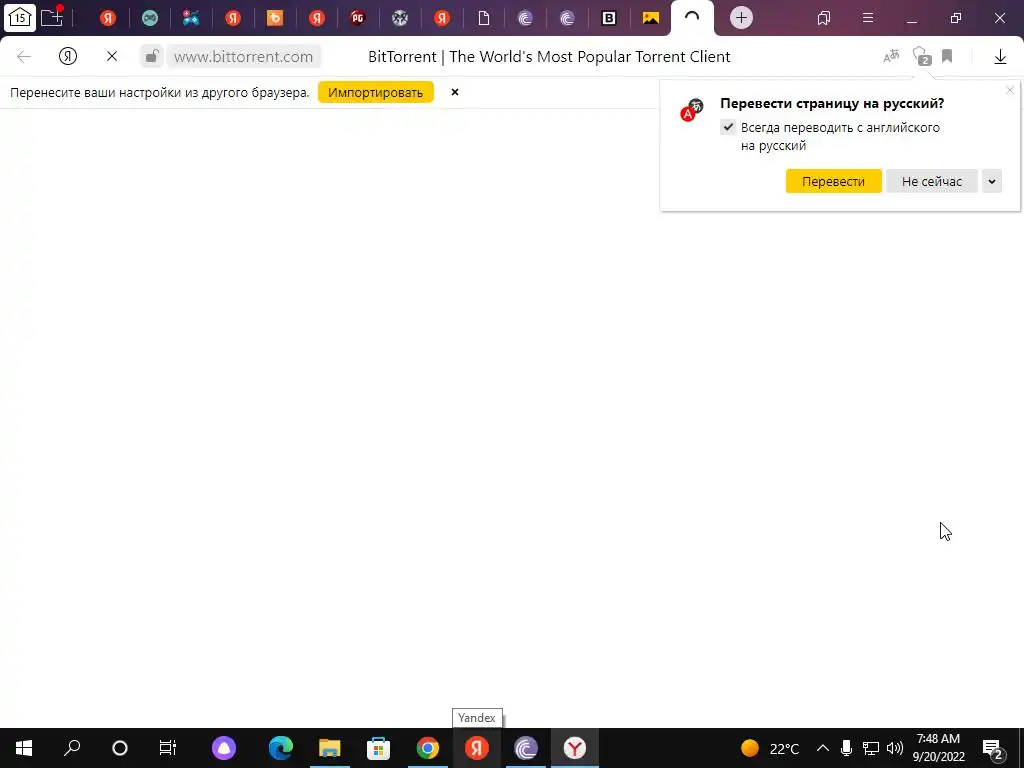Viewport: 1024px width, 768px height.
Task: Click the new tab group icon with red dot
Action: tap(52, 16)
